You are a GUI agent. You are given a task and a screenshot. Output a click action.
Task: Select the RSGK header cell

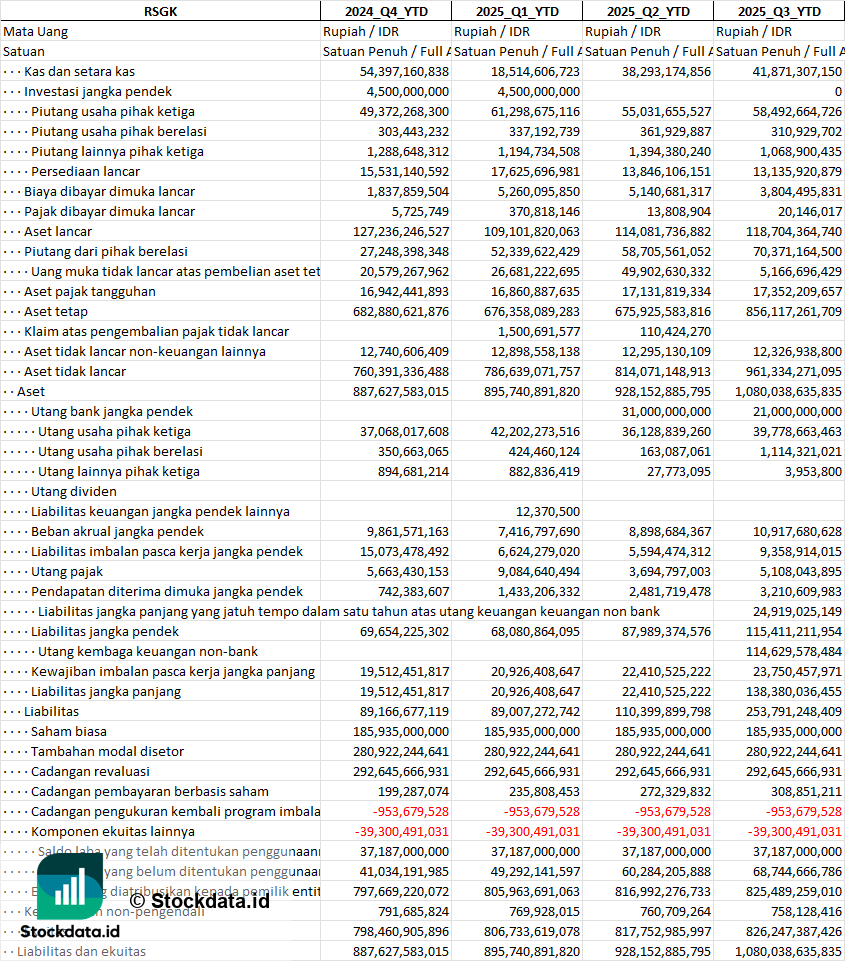tap(160, 11)
